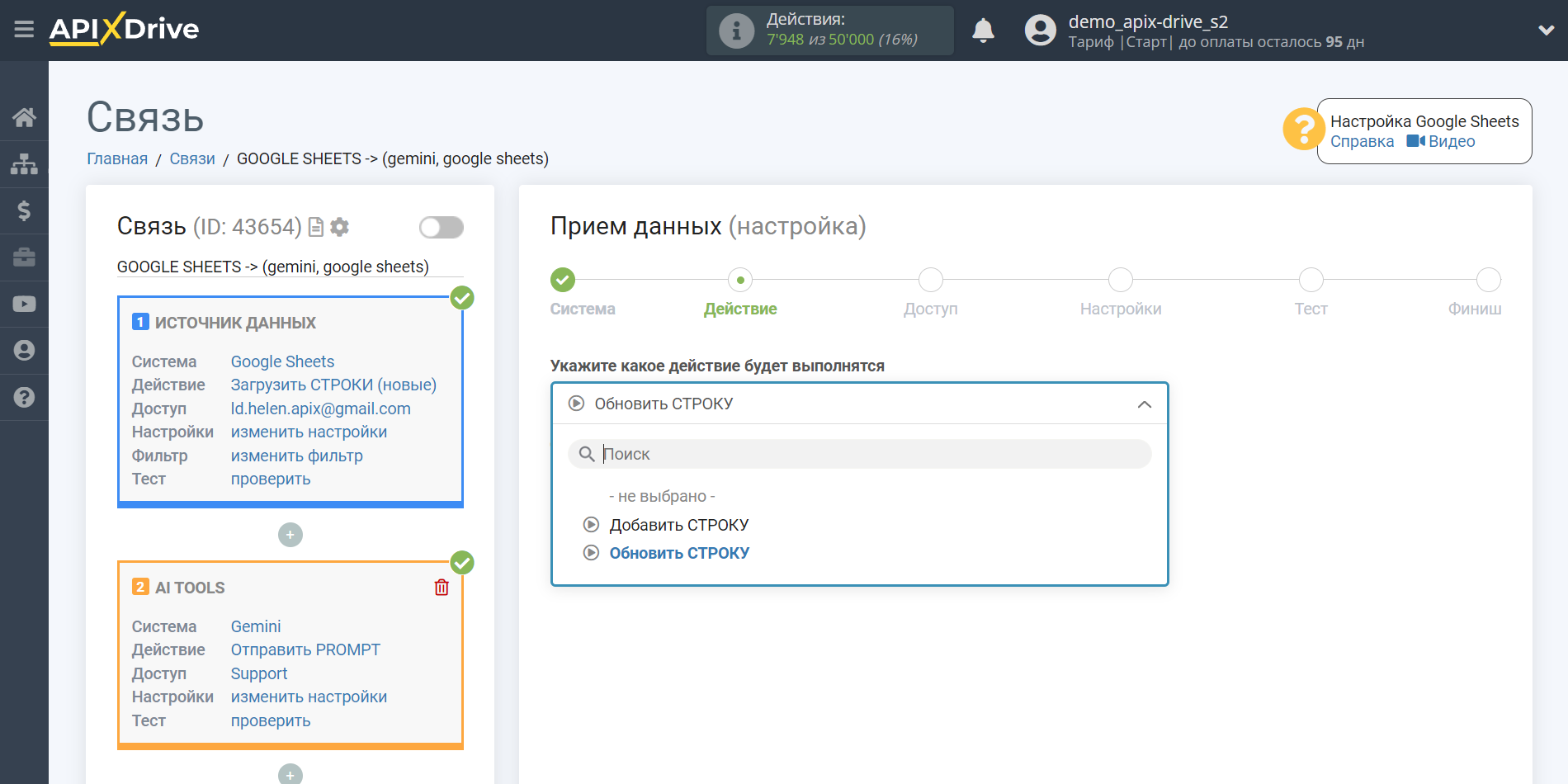This screenshot has width=1568, height=784.
Task: Open the briefcase sidebar icon
Action: (x=24, y=257)
